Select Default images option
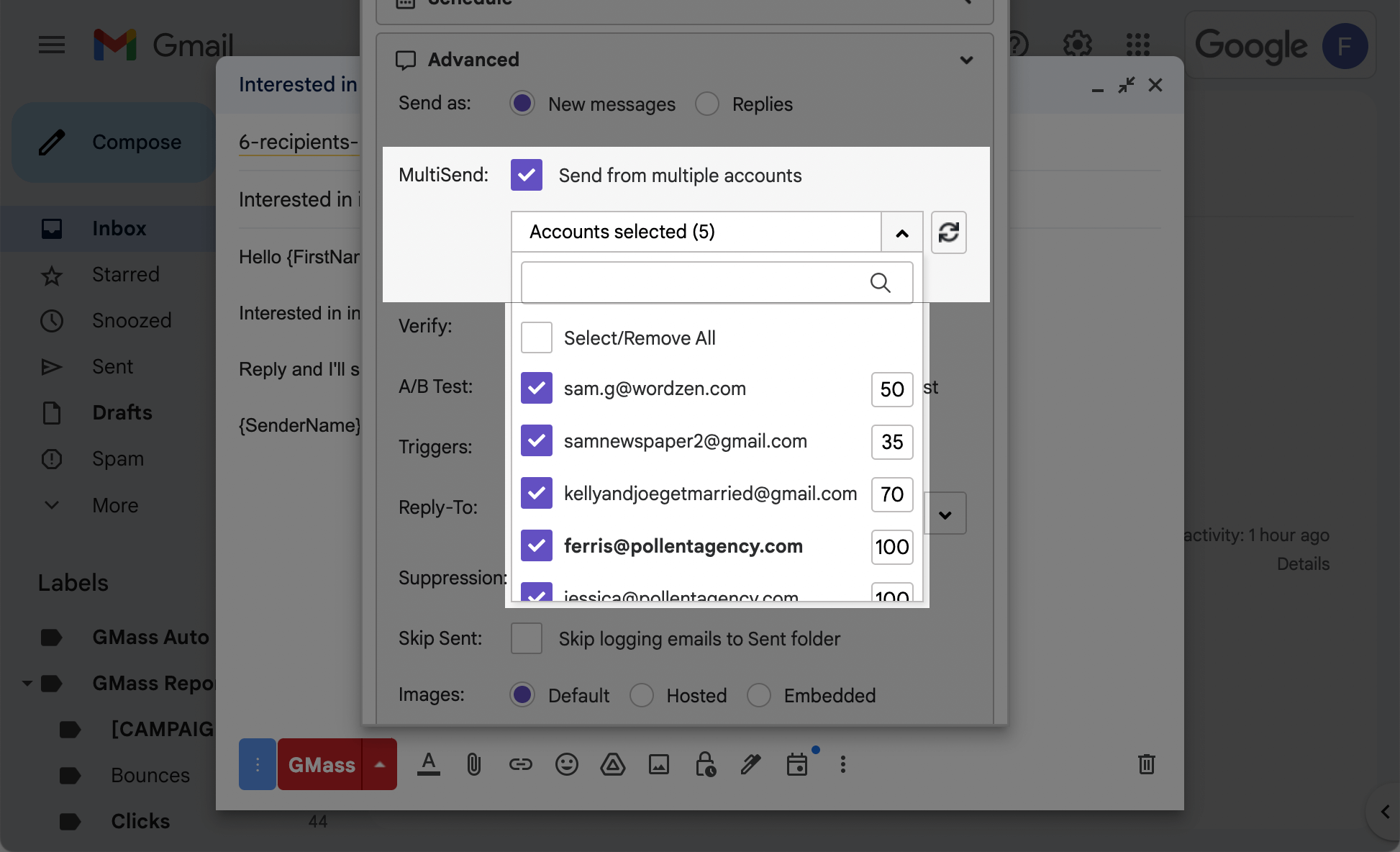1400x852 pixels. pos(522,695)
